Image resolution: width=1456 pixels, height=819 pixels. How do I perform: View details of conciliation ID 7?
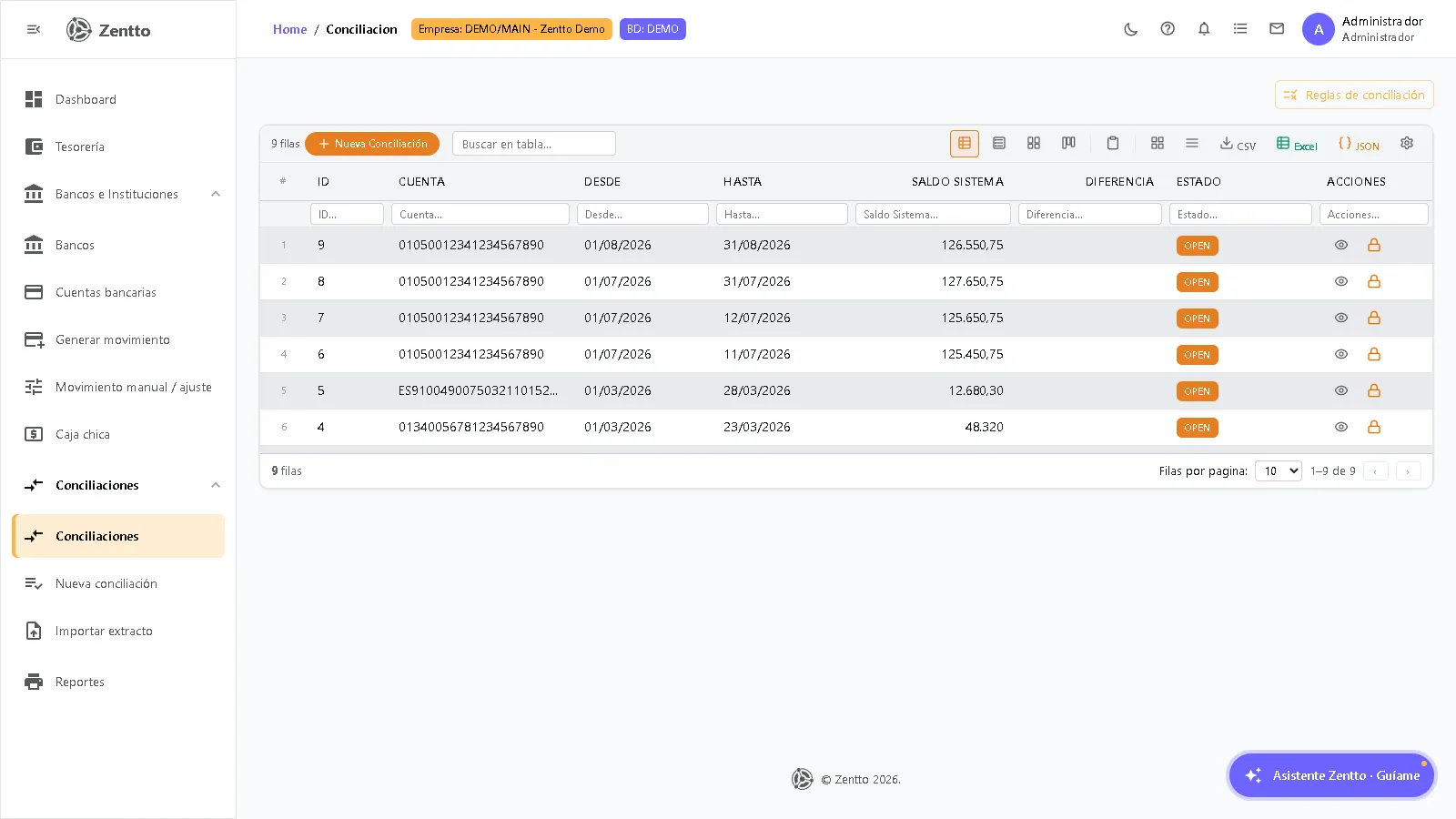coord(1341,318)
